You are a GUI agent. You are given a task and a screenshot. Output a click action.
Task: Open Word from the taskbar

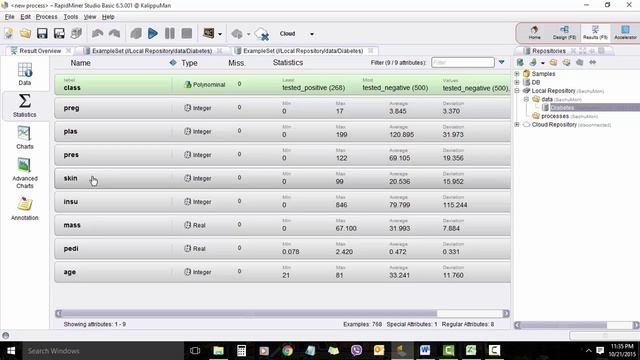click(425, 351)
